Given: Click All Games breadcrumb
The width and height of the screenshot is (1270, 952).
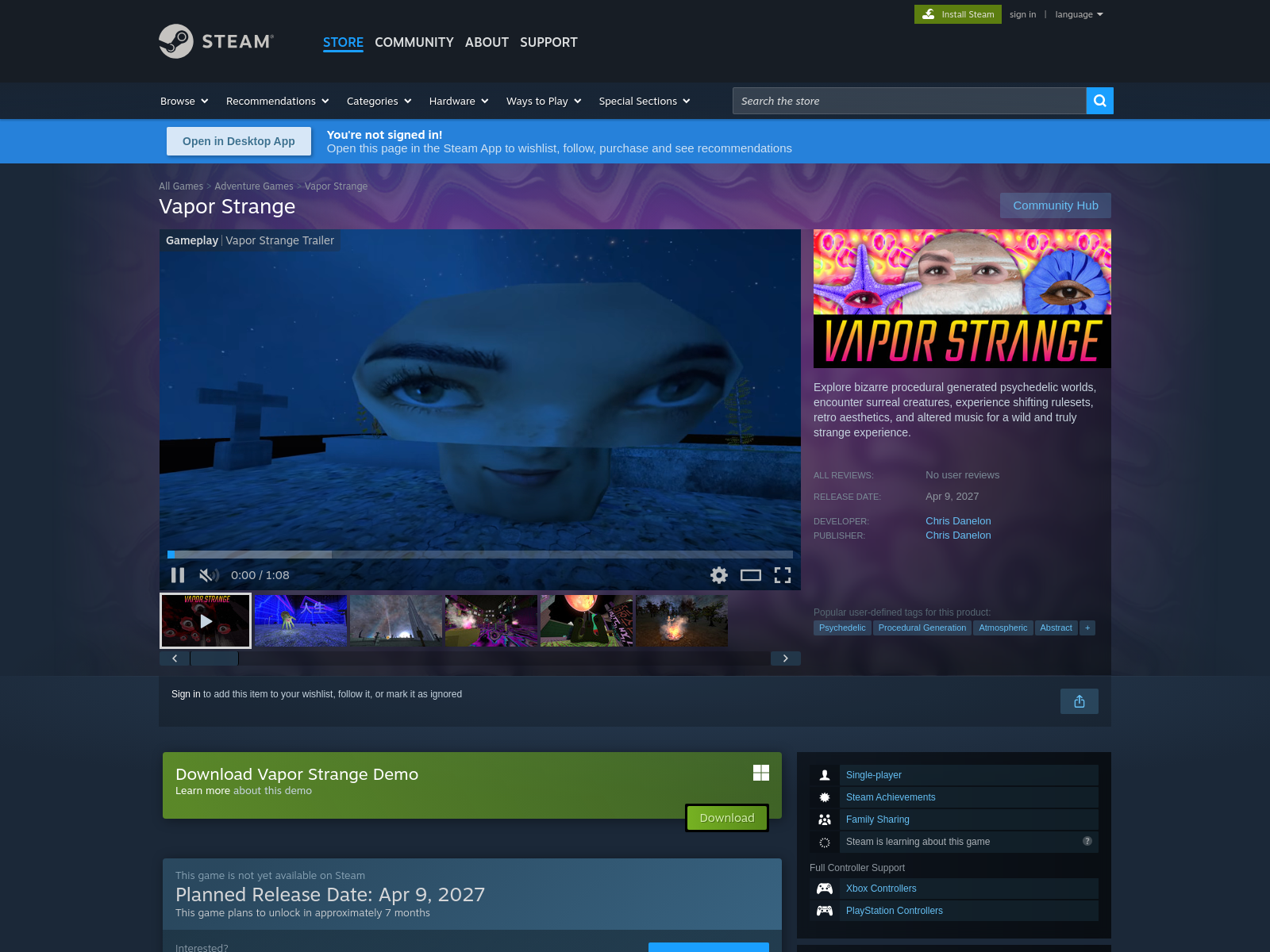Looking at the screenshot, I should 181,186.
